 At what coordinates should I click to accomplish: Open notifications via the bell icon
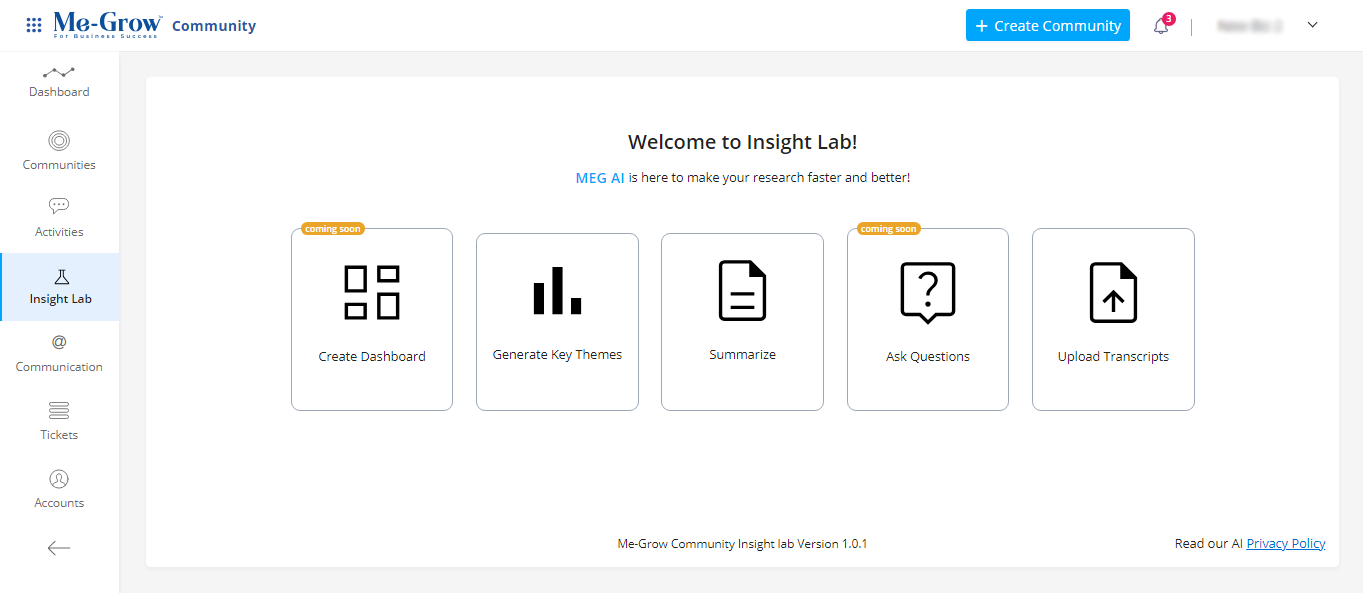(x=1161, y=24)
